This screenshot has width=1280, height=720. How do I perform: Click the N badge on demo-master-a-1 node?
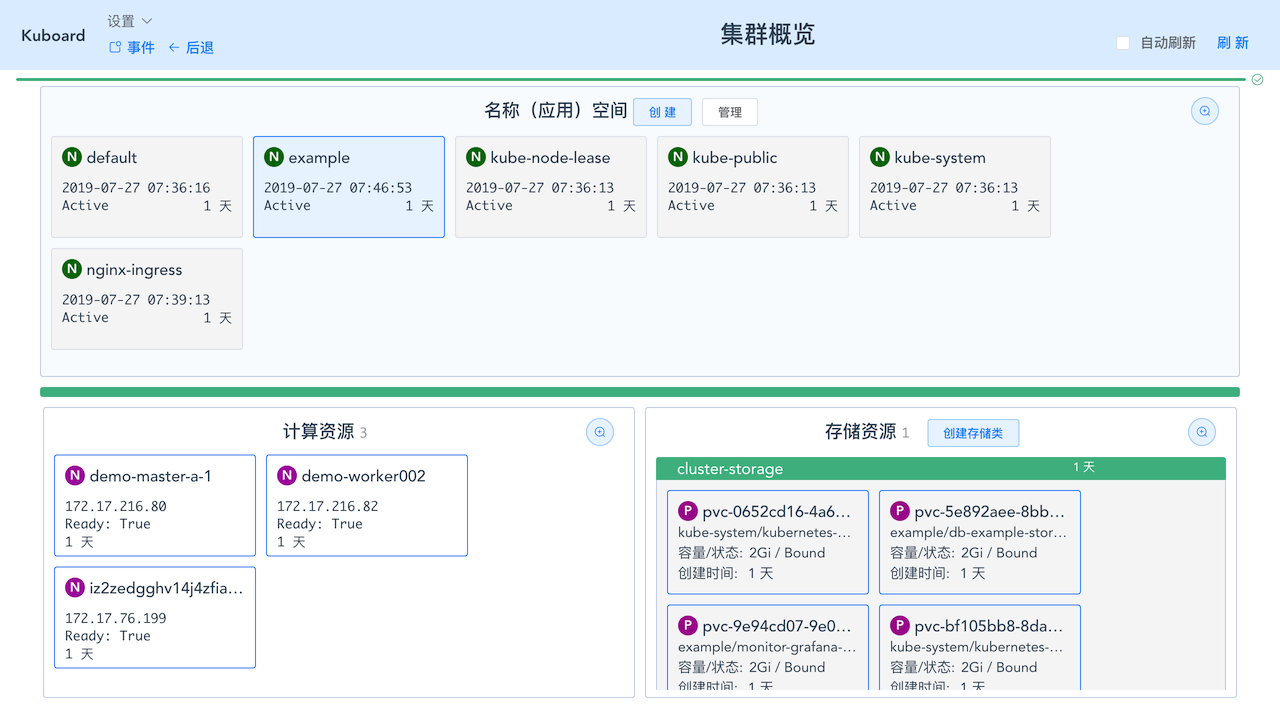tap(73, 475)
